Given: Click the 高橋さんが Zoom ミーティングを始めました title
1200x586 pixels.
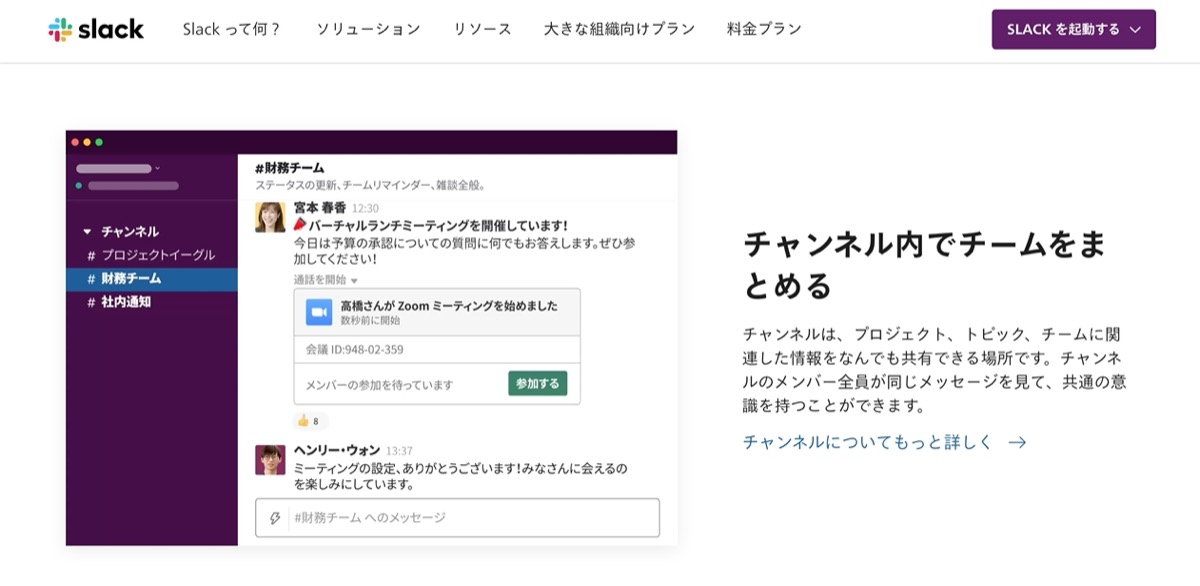Looking at the screenshot, I should [449, 306].
